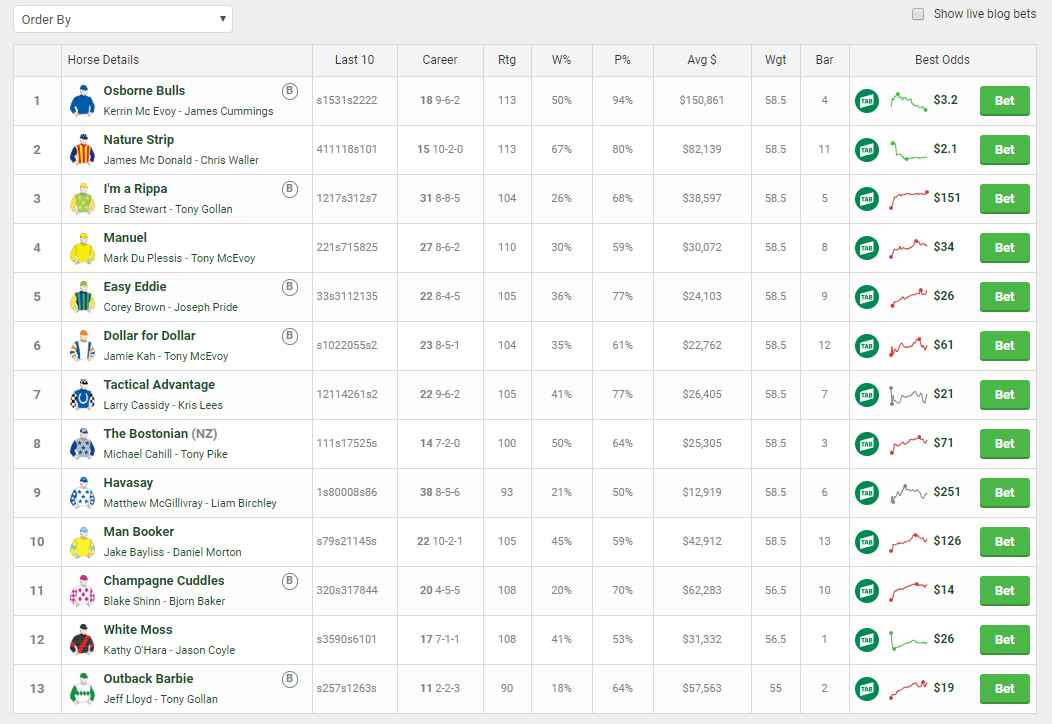Click the TAB bookmaker icon in Manuel's row
The height and width of the screenshot is (724, 1052).
(866, 248)
